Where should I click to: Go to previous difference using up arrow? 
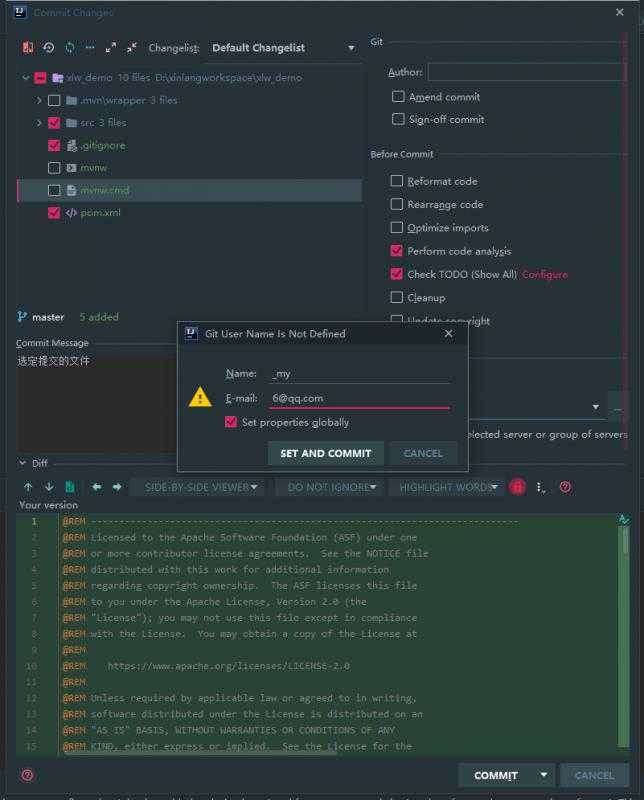pyautogui.click(x=28, y=487)
